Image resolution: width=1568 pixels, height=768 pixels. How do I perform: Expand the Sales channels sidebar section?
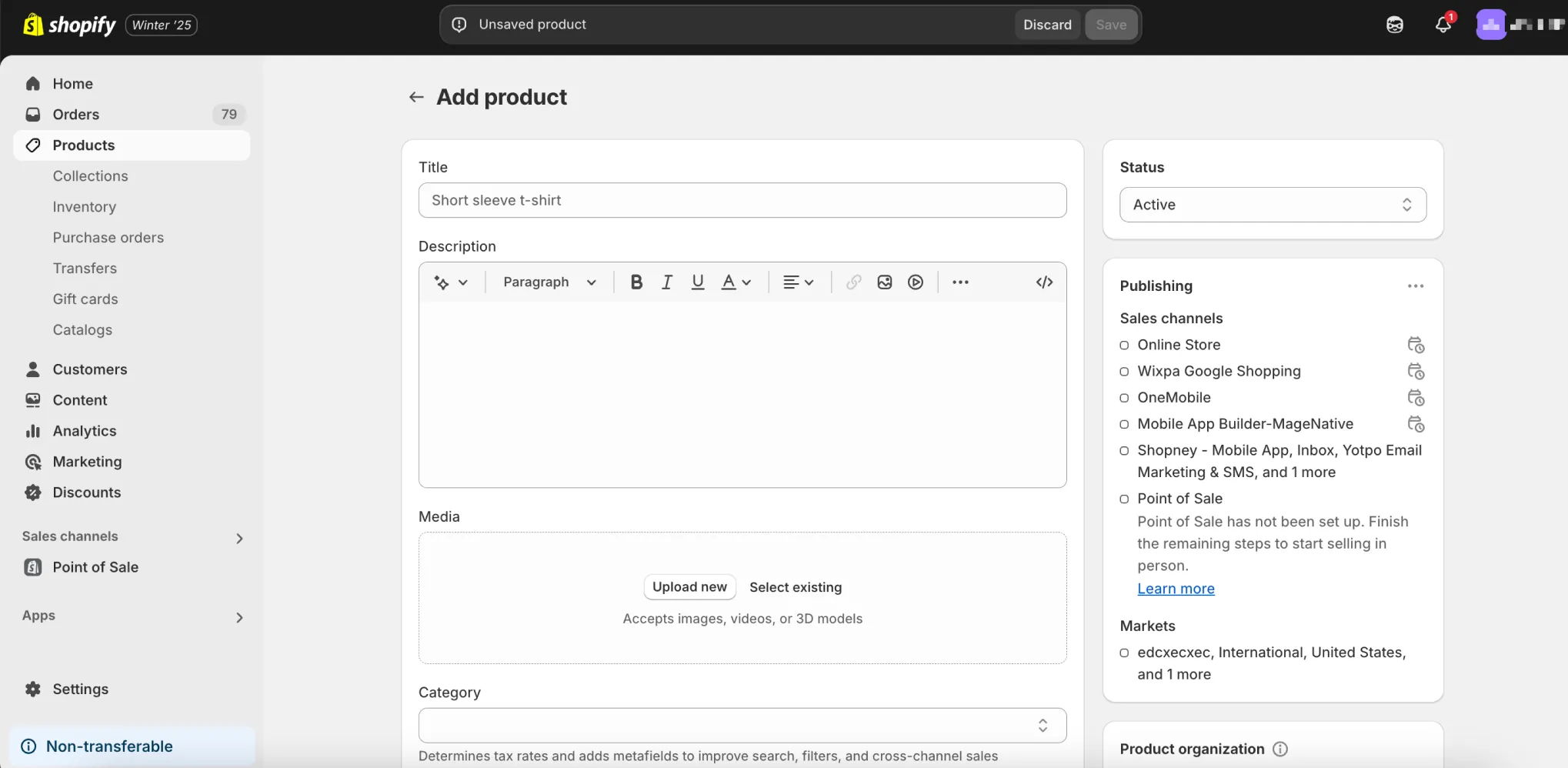coord(239,538)
